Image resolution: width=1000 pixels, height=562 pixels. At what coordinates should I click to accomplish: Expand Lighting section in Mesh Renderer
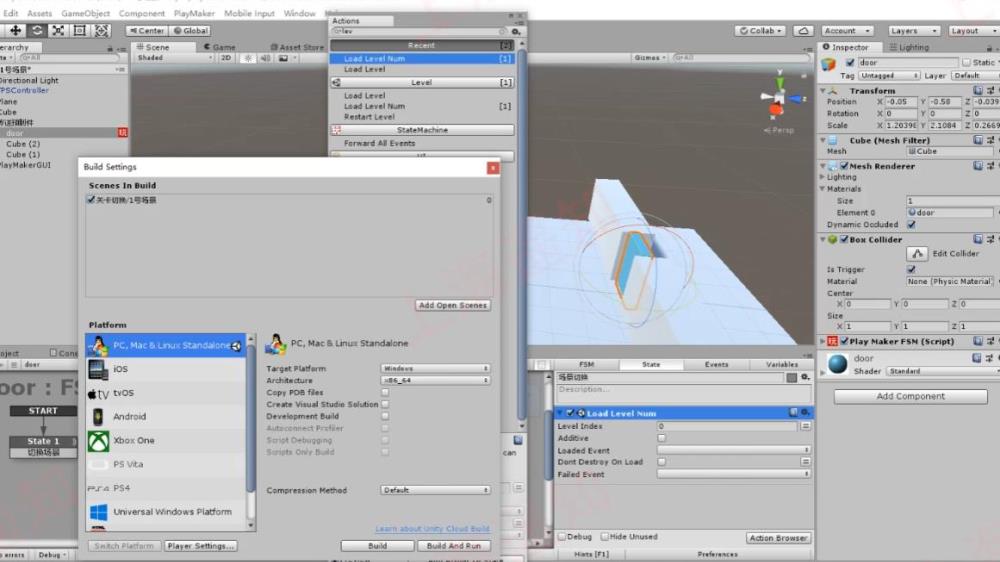(823, 177)
